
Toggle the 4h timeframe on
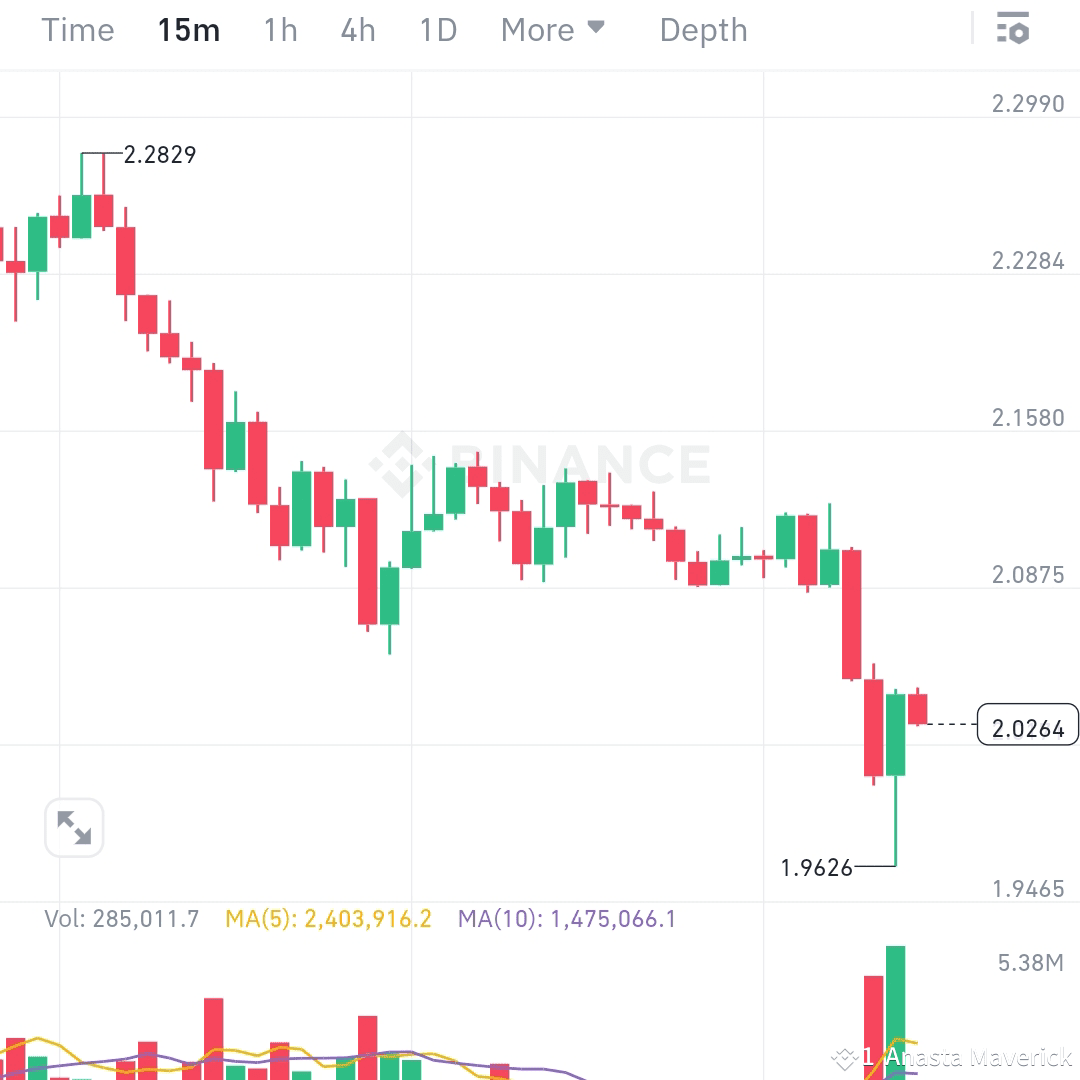(357, 30)
